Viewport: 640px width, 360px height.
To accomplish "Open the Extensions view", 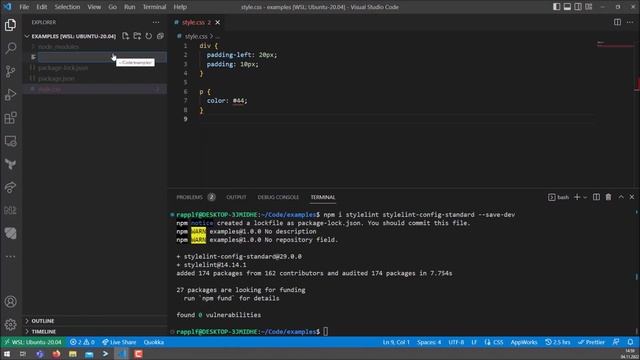I will [x=11, y=118].
